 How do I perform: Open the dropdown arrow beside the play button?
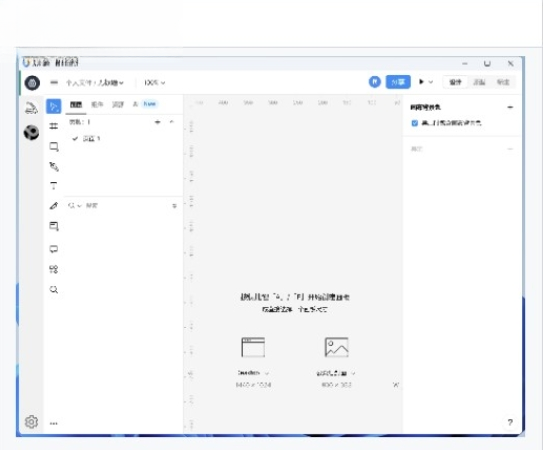tap(431, 82)
